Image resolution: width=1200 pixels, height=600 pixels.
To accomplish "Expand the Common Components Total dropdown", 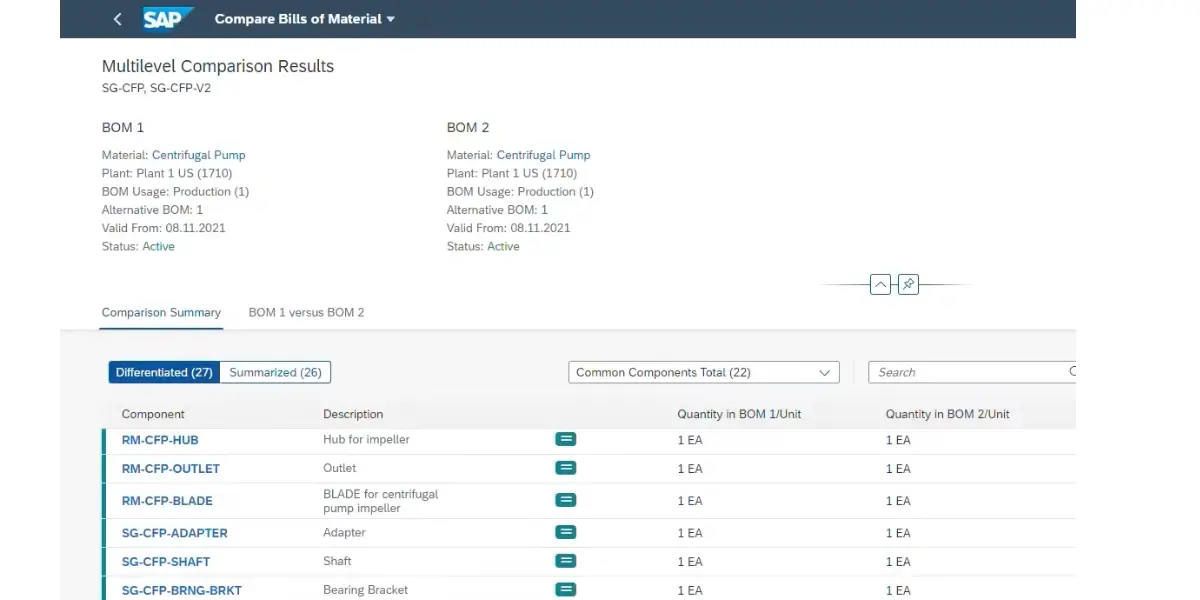I will pos(704,372).
